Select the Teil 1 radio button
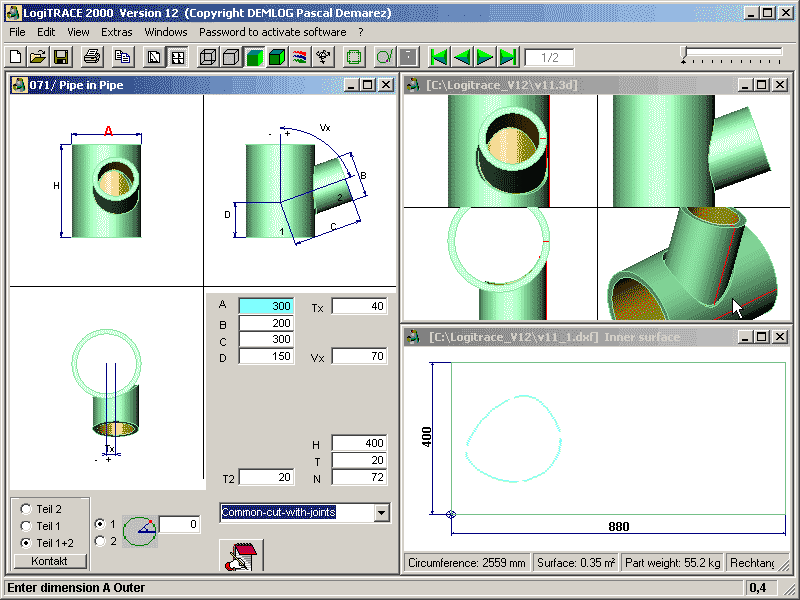The image size is (800, 600). click(26, 526)
